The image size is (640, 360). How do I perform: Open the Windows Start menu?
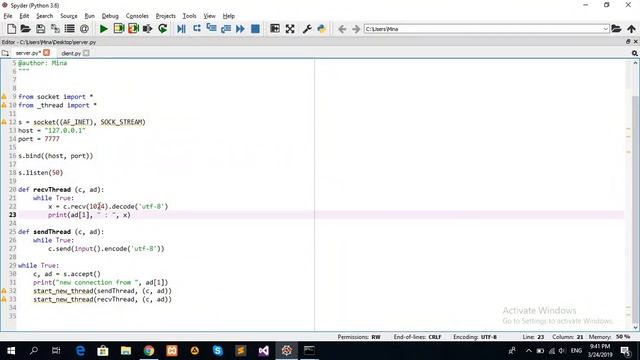tap(11, 351)
